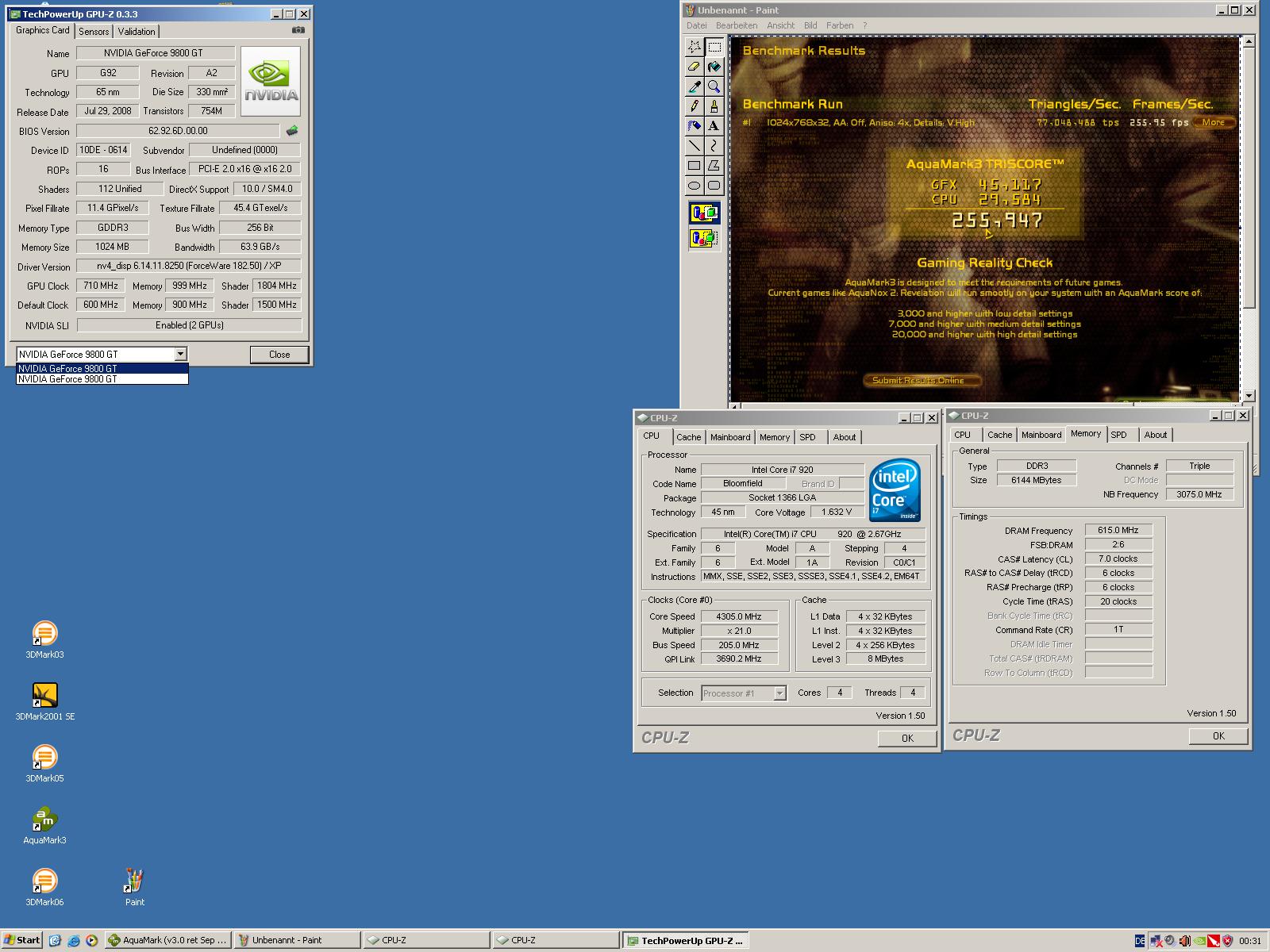Select opaque selection mode option in Paint

(704, 213)
